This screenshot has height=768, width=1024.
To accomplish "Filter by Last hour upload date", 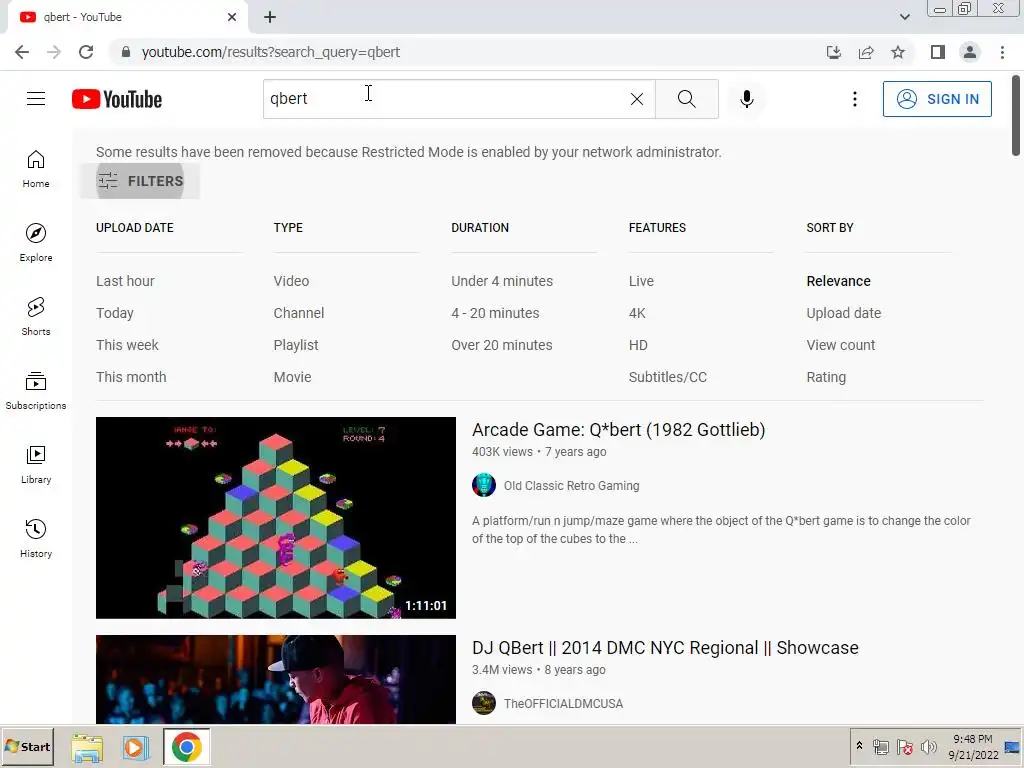I will (x=125, y=281).
